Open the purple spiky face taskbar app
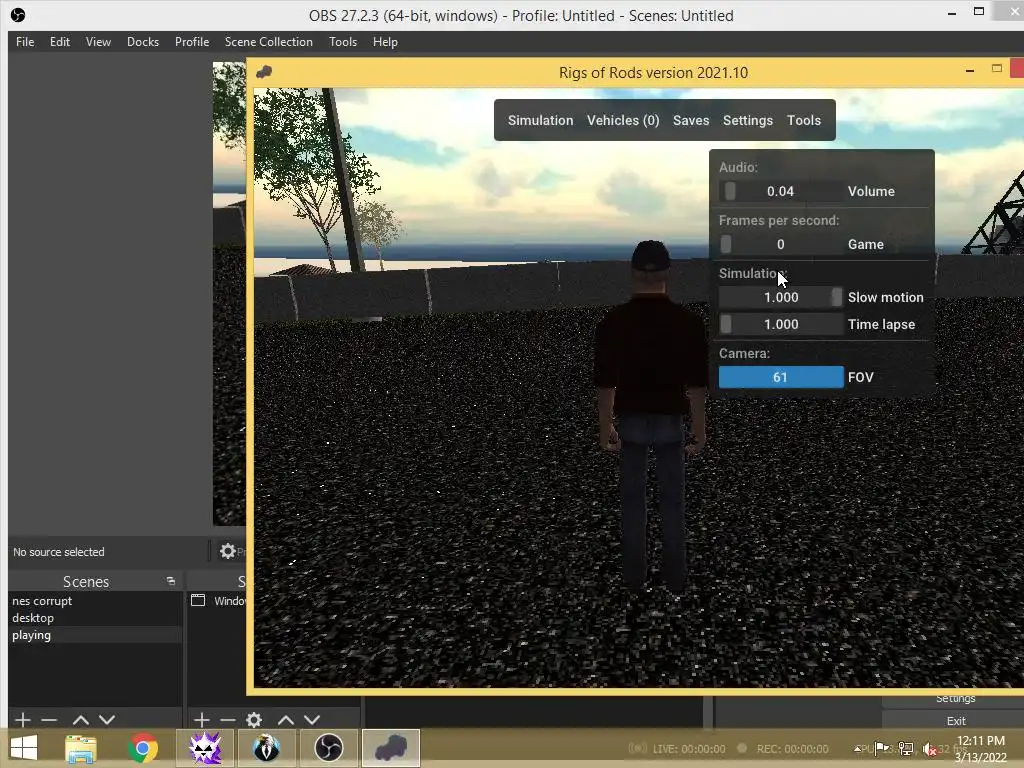1024x768 pixels. [205, 748]
